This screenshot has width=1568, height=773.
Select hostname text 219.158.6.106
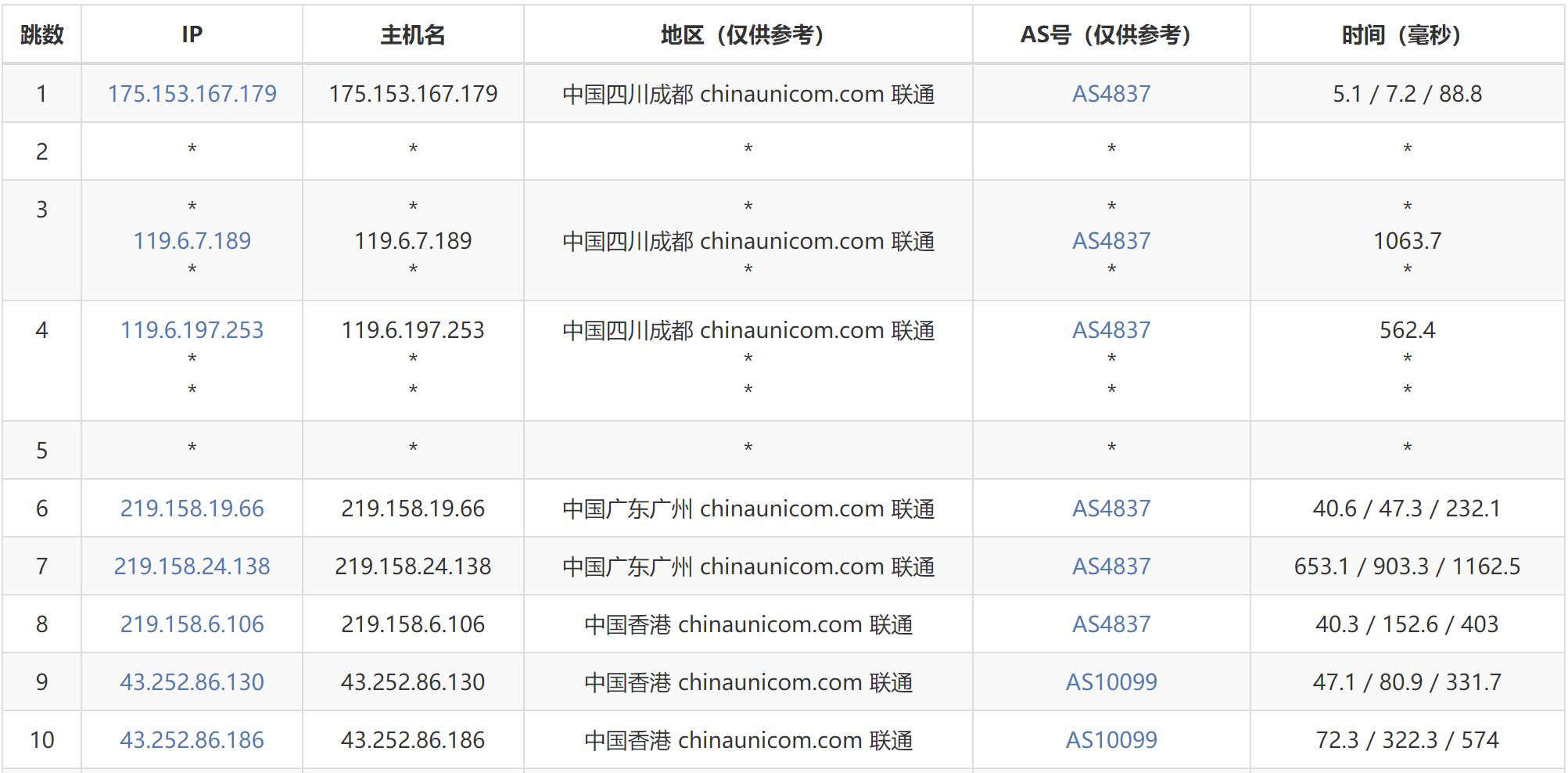coord(413,624)
